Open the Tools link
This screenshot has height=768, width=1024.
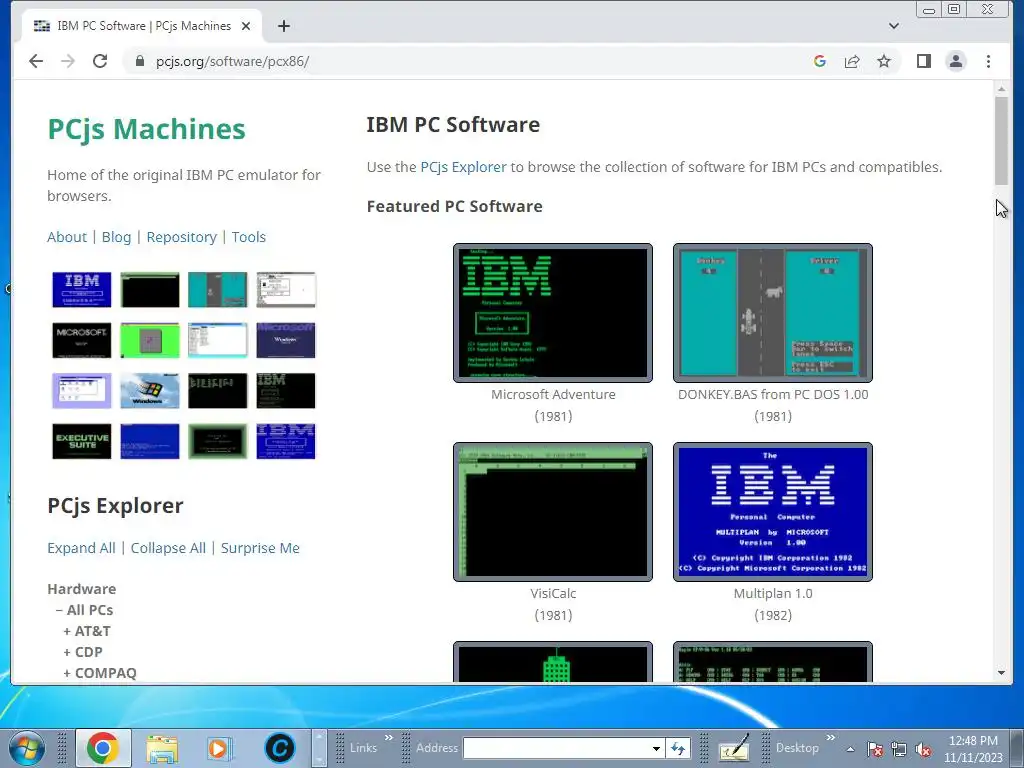click(249, 237)
